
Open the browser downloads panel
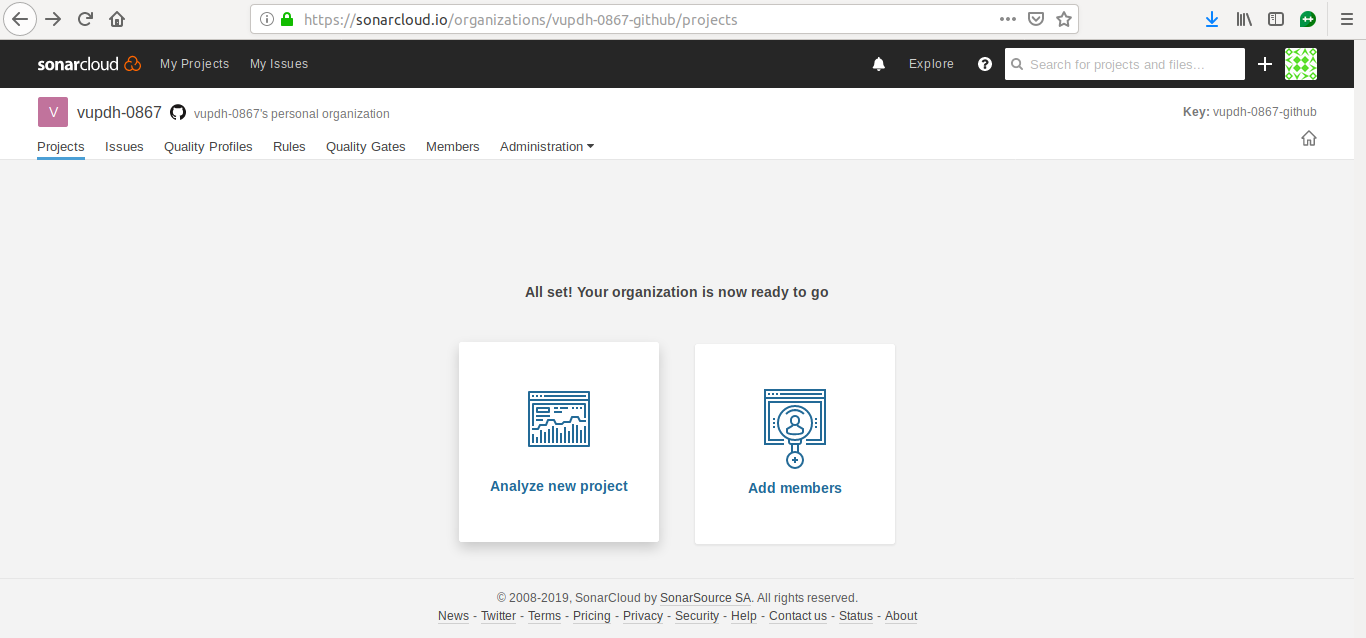click(1212, 19)
